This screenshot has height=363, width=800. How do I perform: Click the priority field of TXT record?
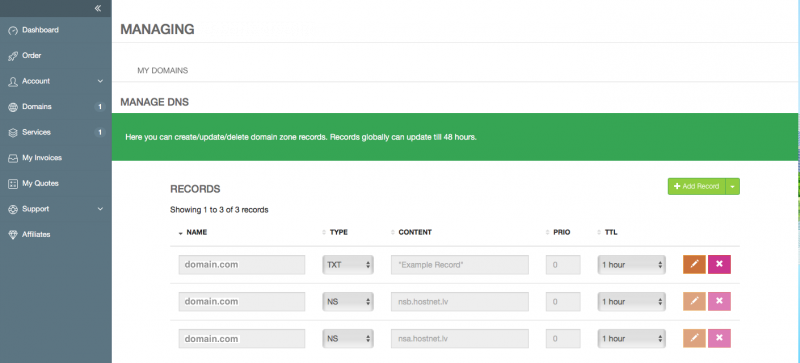coord(563,265)
